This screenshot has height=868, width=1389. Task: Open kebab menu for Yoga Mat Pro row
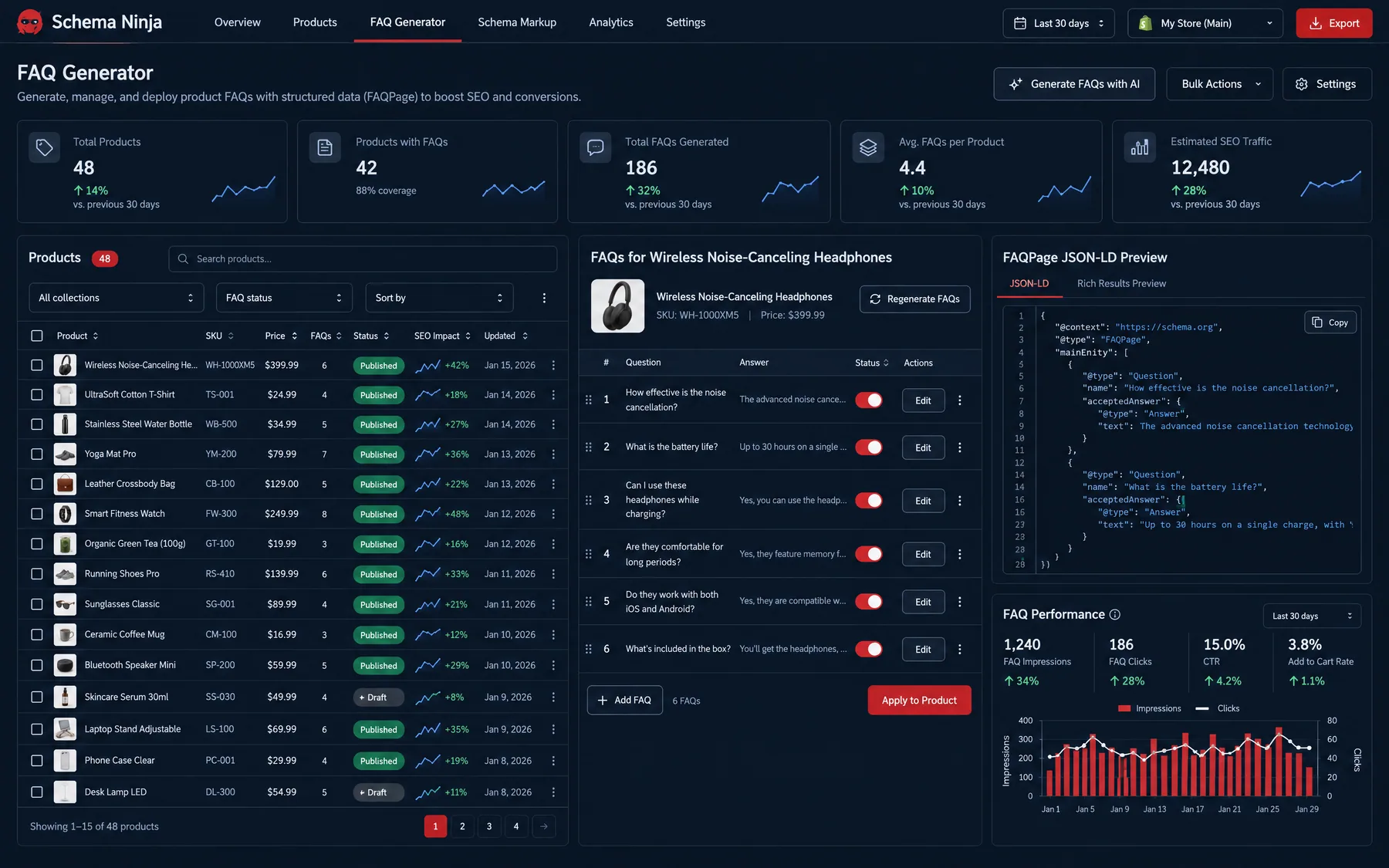(553, 454)
